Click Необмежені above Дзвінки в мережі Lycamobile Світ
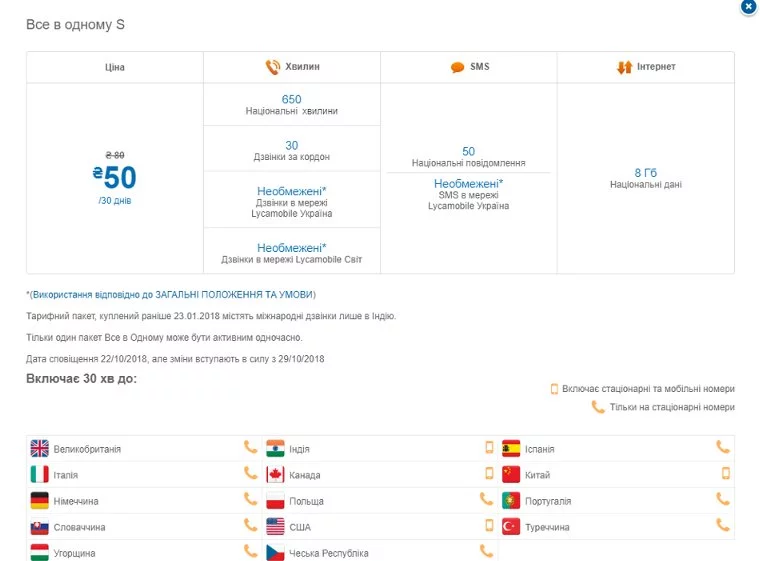This screenshot has width=760, height=561. click(291, 248)
